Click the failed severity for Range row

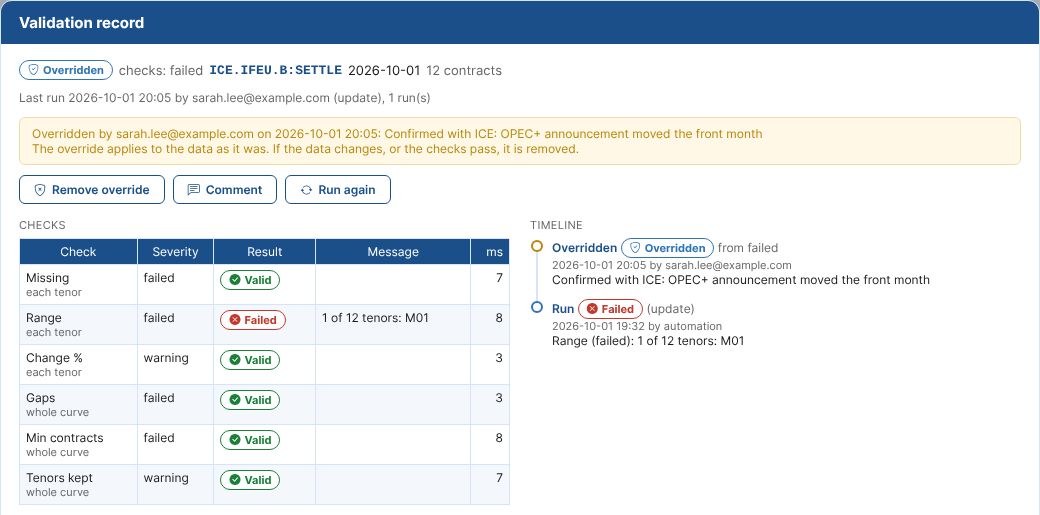(x=159, y=318)
